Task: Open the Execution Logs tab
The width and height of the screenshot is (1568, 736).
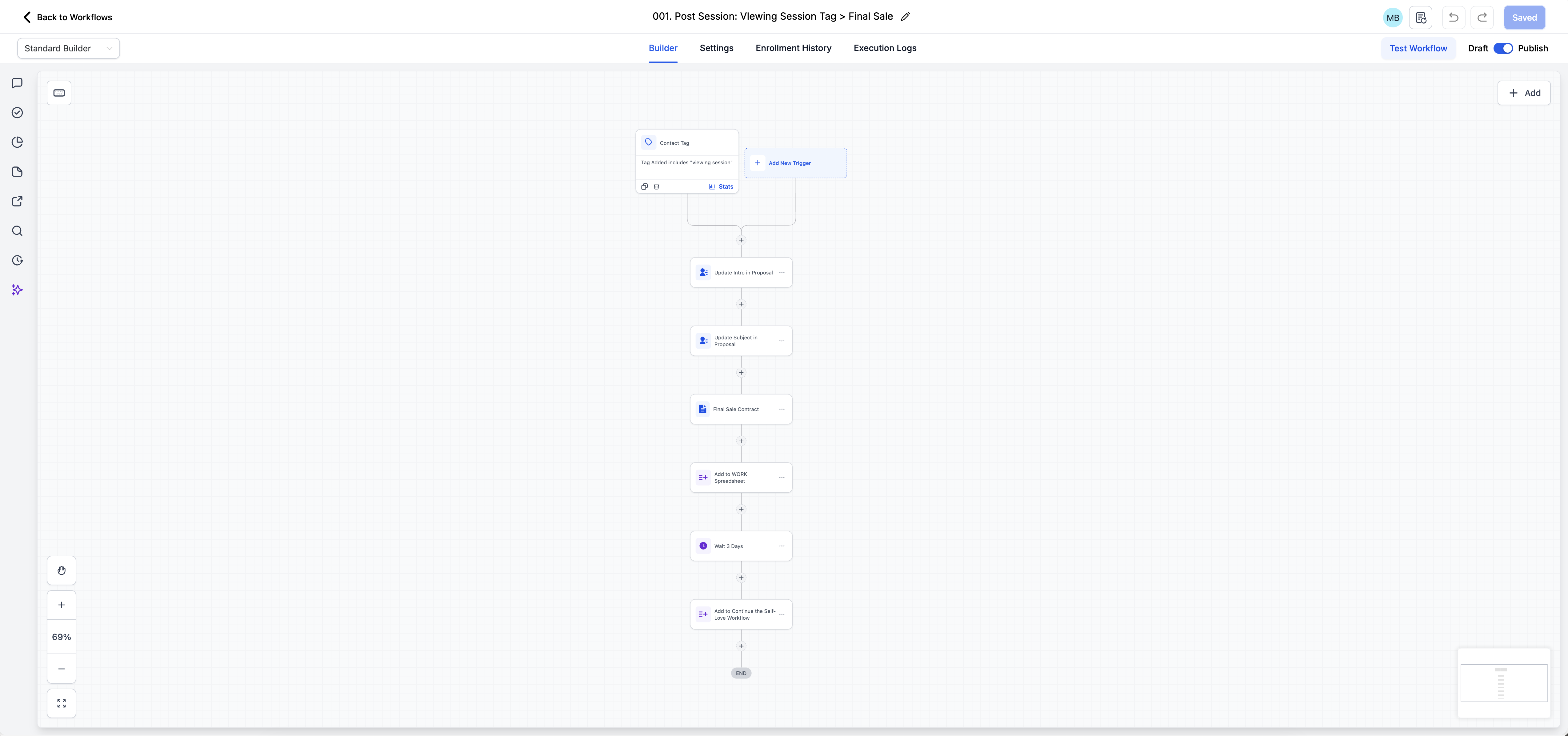Action: [885, 48]
